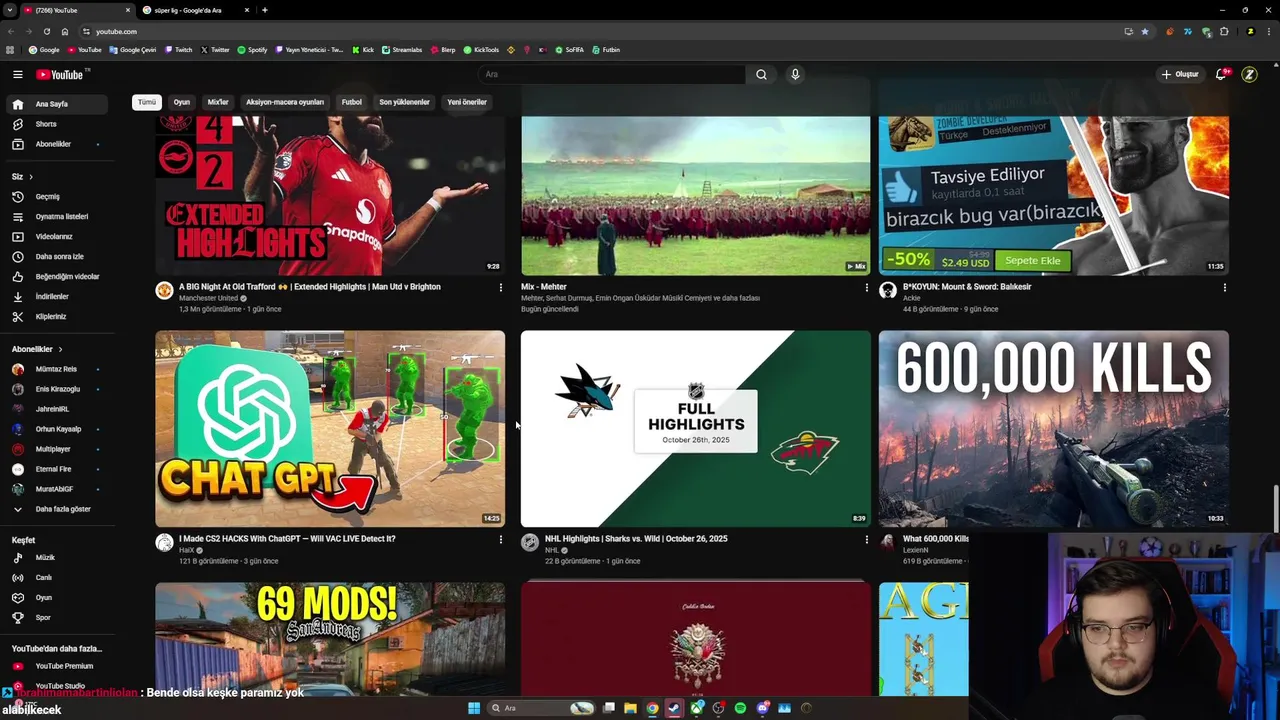Select the Tümü filter chip
Viewport: 1280px width, 720px height.
coord(147,102)
